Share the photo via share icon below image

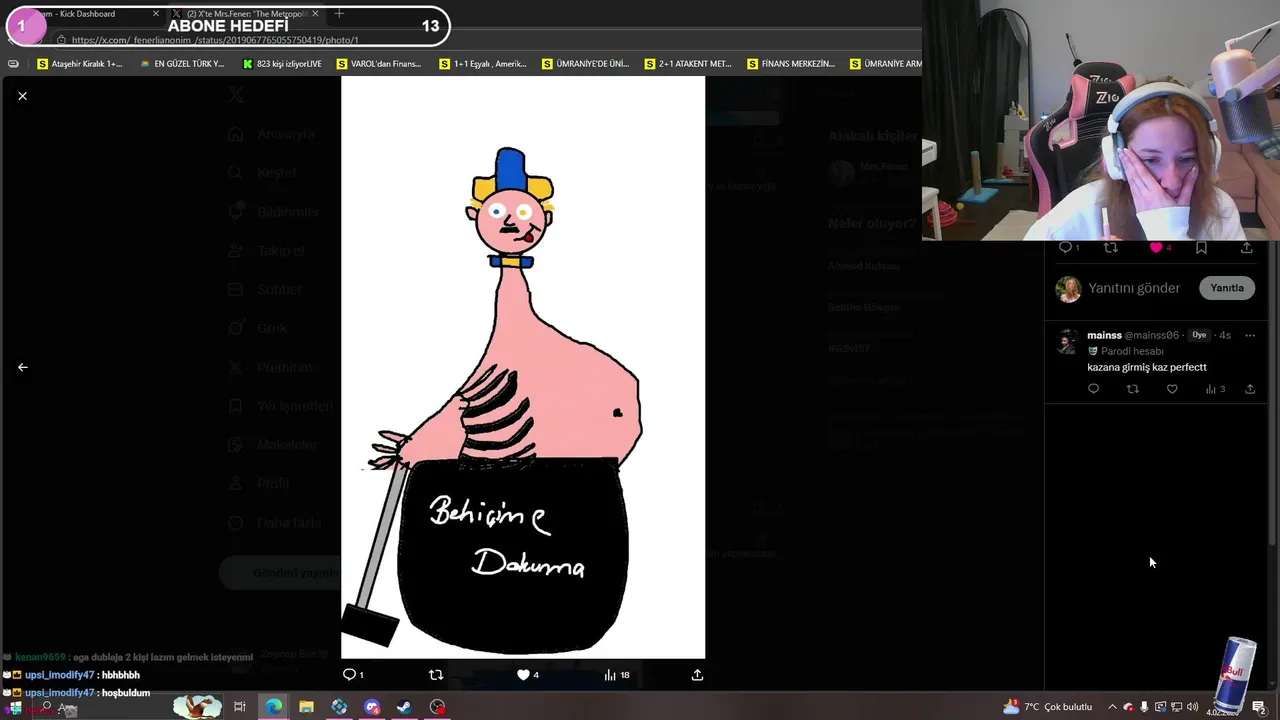pyautogui.click(x=697, y=675)
